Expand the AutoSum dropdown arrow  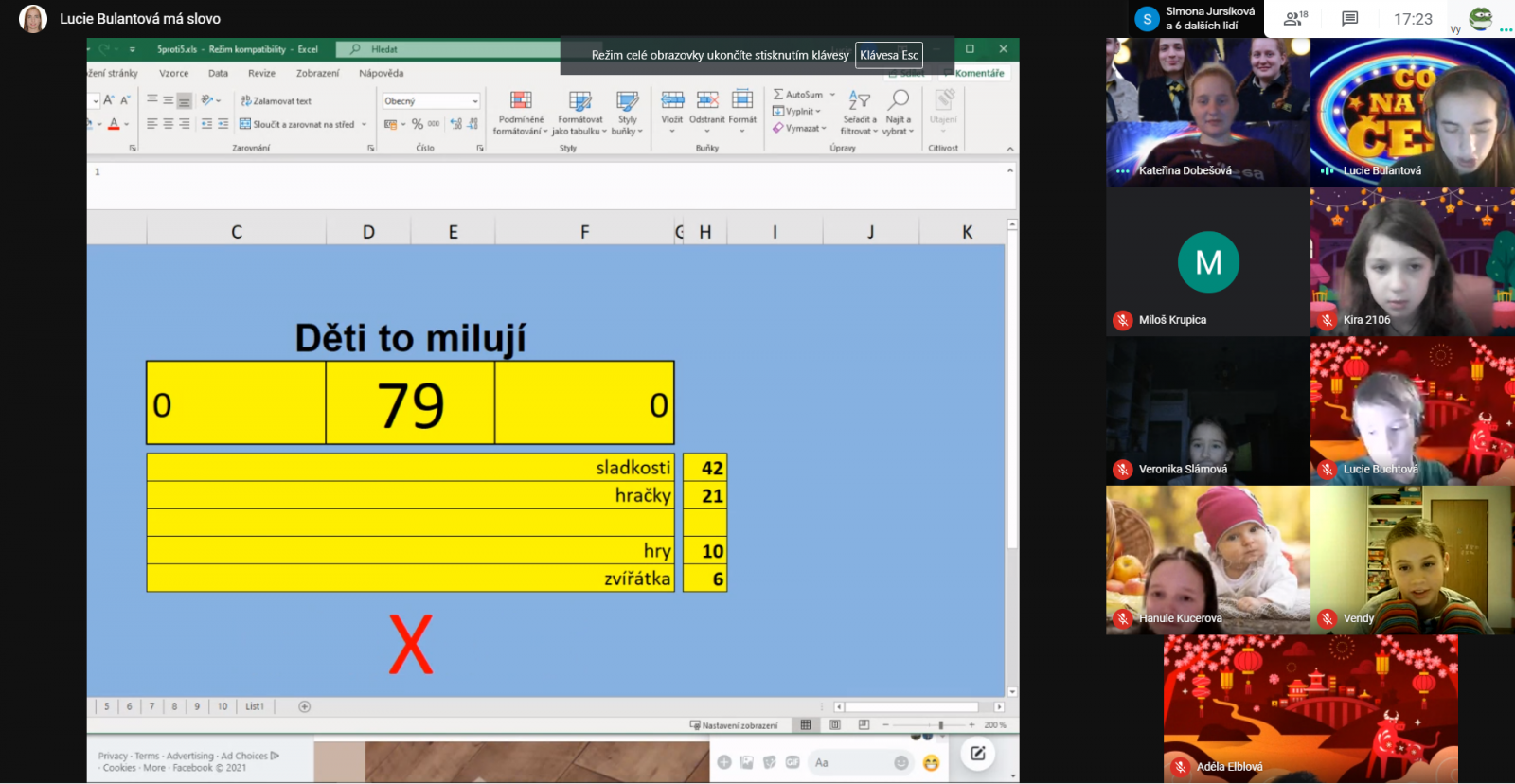point(832,95)
